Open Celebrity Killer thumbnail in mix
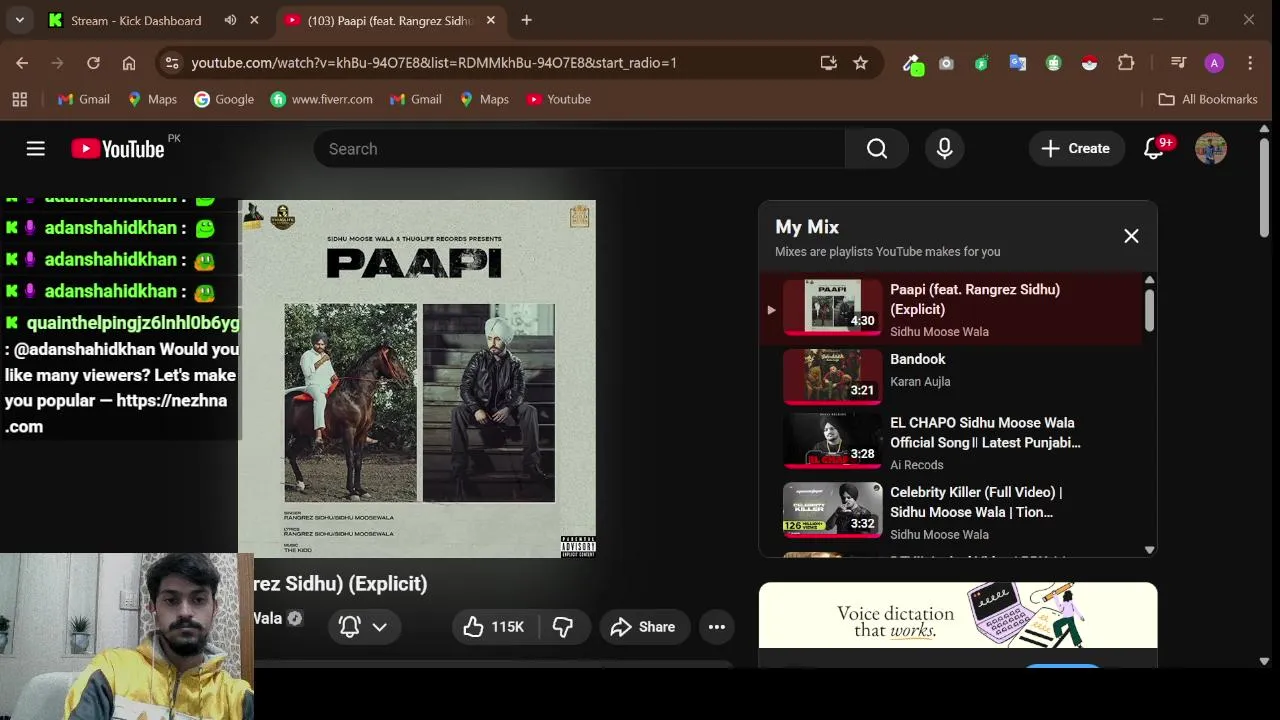The image size is (1280, 720). 832,510
